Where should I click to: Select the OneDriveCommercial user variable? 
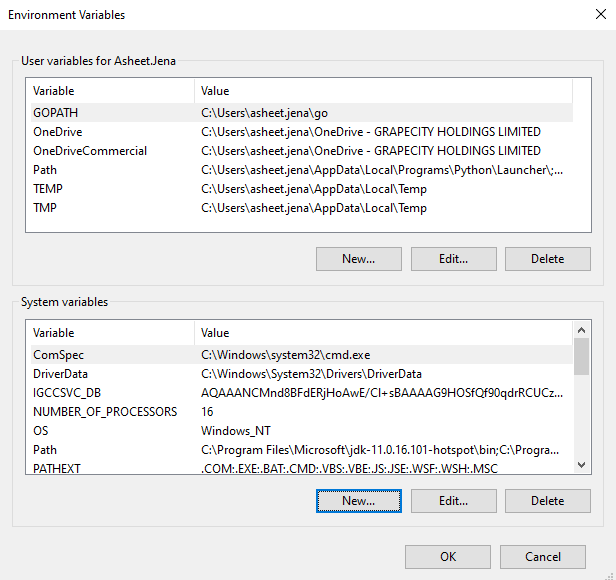tap(89, 151)
